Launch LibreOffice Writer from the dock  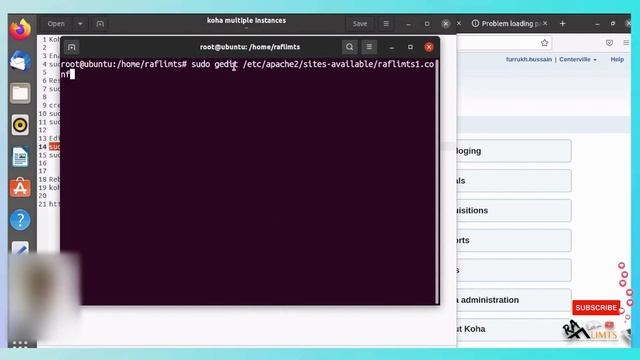(20, 156)
